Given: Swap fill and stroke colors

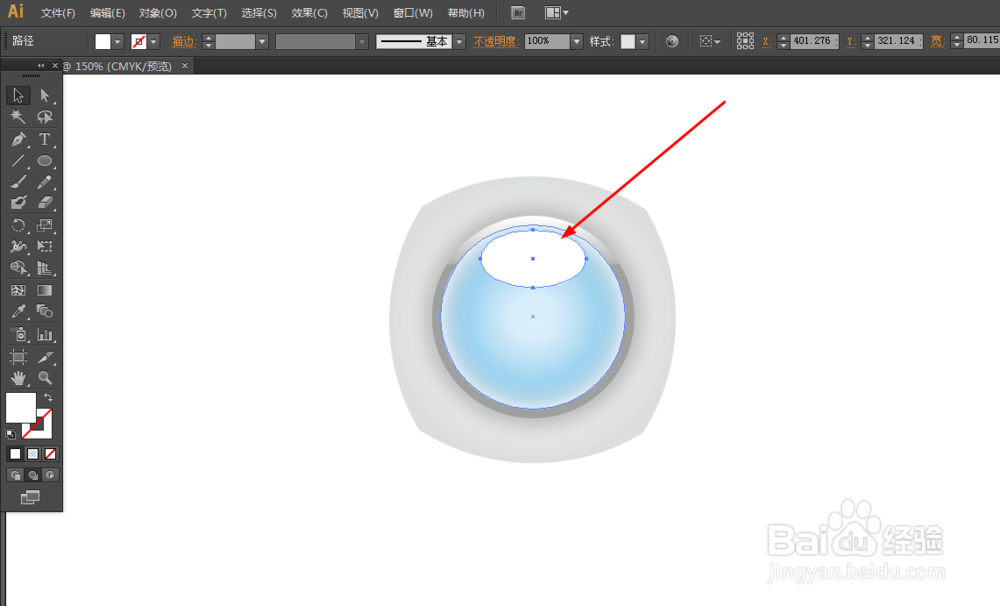Looking at the screenshot, I should (48, 397).
